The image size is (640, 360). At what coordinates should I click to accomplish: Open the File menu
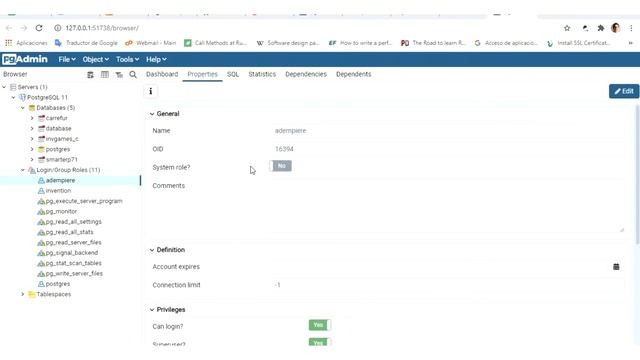pos(67,60)
